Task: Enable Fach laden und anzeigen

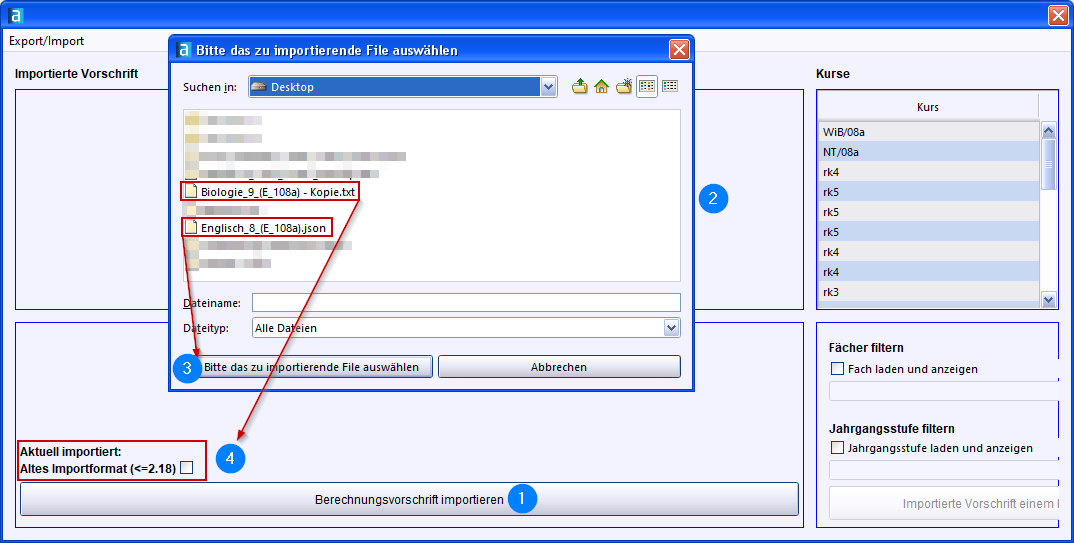Action: pos(837,368)
